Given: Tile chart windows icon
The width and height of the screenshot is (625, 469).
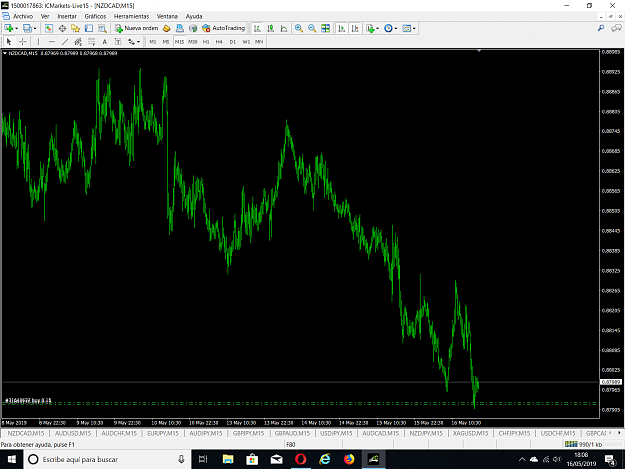Looking at the screenshot, I should tap(326, 28).
